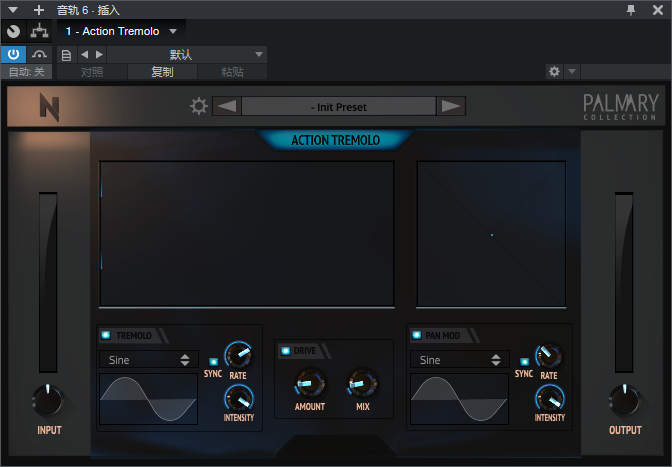Click the OUTPUT gain knob
The width and height of the screenshot is (672, 467).
(625, 401)
